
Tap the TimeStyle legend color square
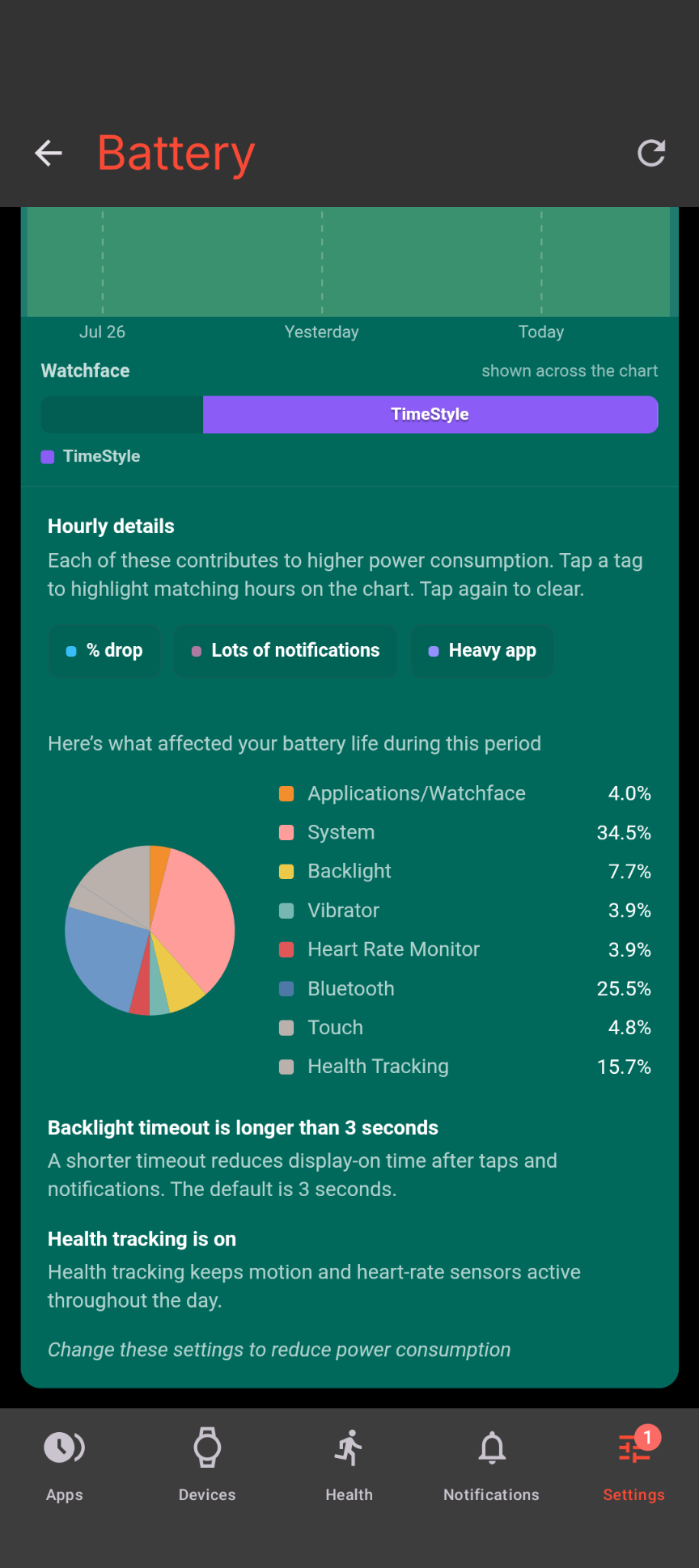click(48, 457)
